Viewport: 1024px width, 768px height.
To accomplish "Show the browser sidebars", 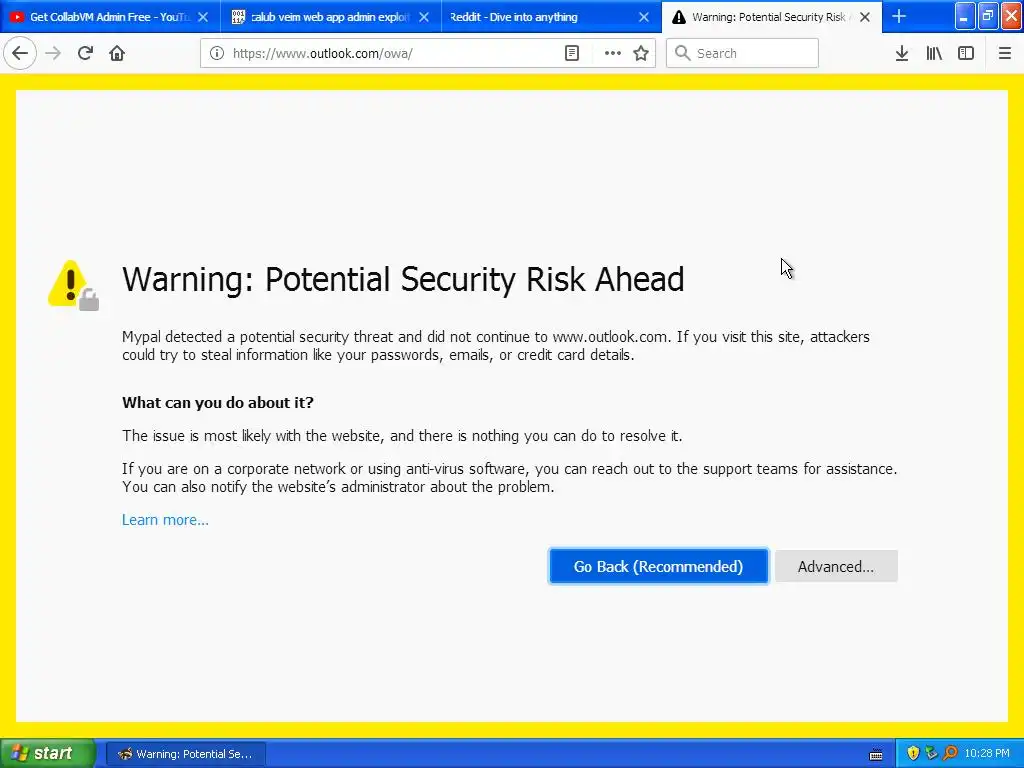I will [x=966, y=54].
